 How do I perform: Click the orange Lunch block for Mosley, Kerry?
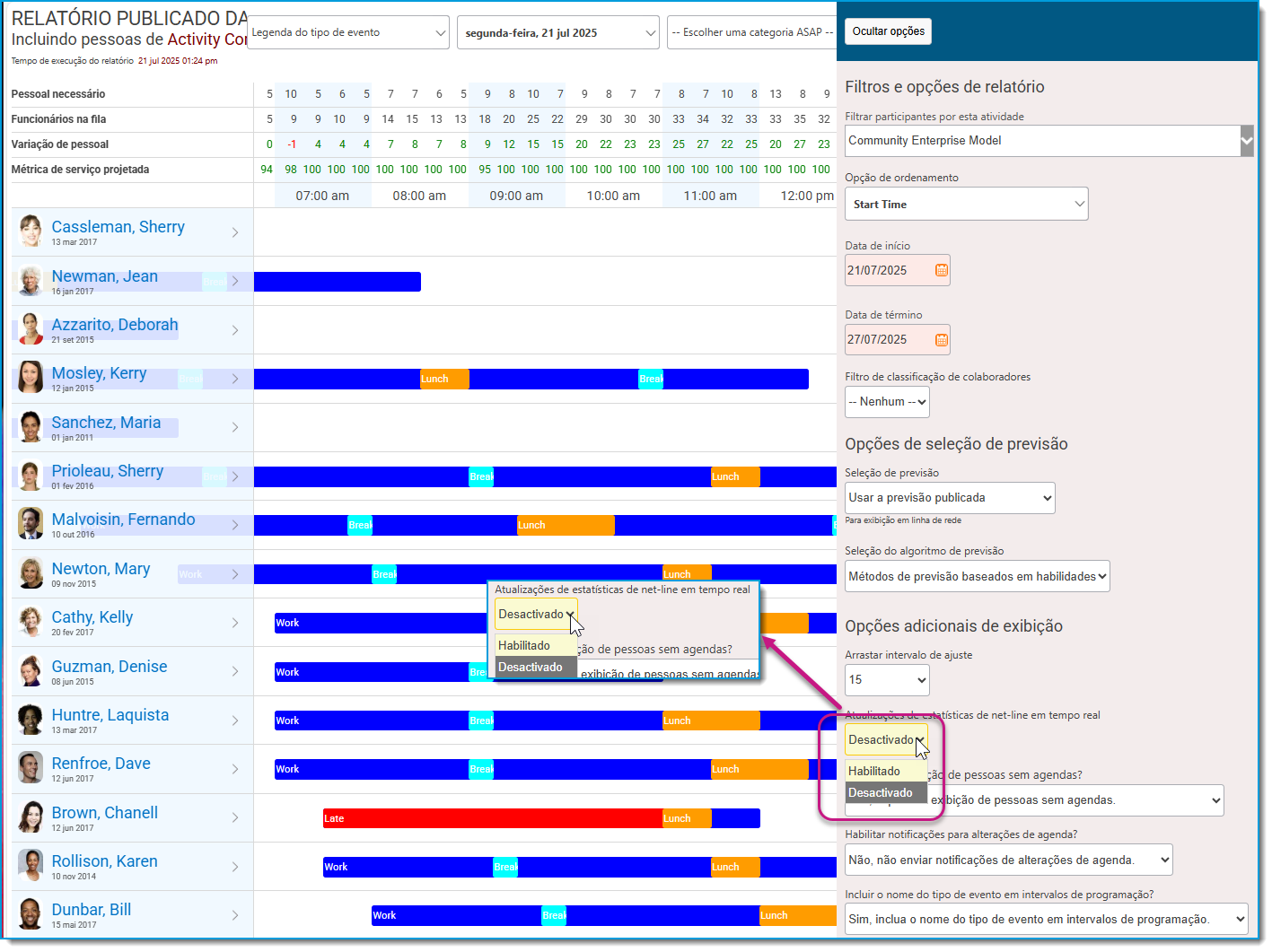coord(444,379)
